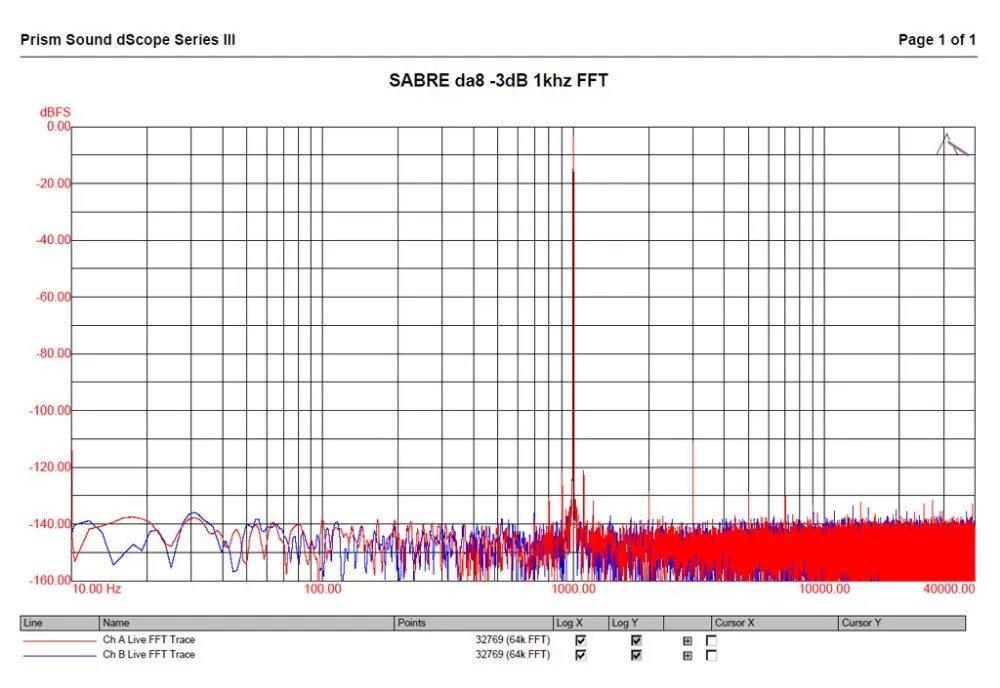The width and height of the screenshot is (1000, 688).
Task: Click the -40.00 Y-axis label
Action: coord(53,240)
